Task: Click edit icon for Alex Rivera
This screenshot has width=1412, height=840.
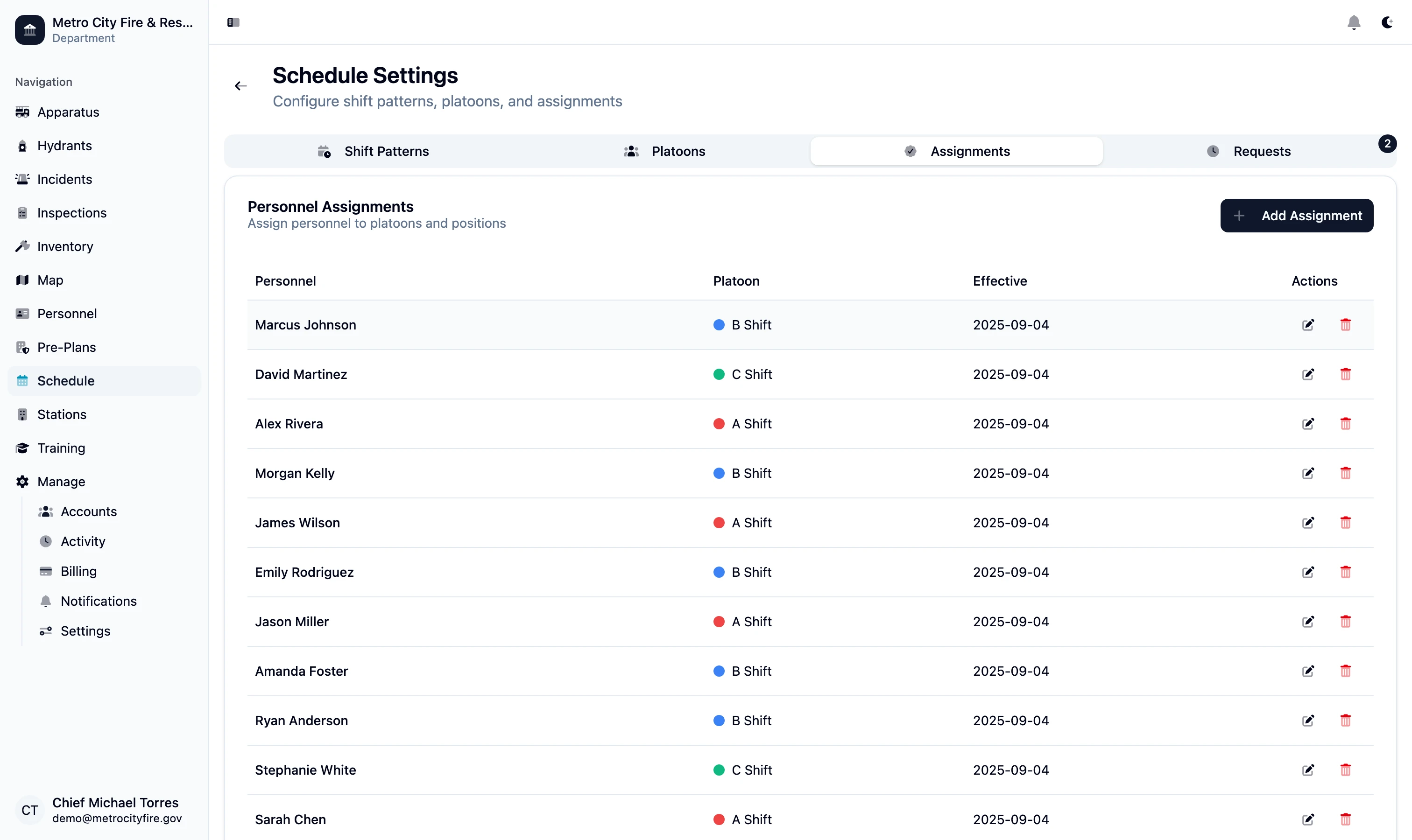Action: click(1308, 424)
